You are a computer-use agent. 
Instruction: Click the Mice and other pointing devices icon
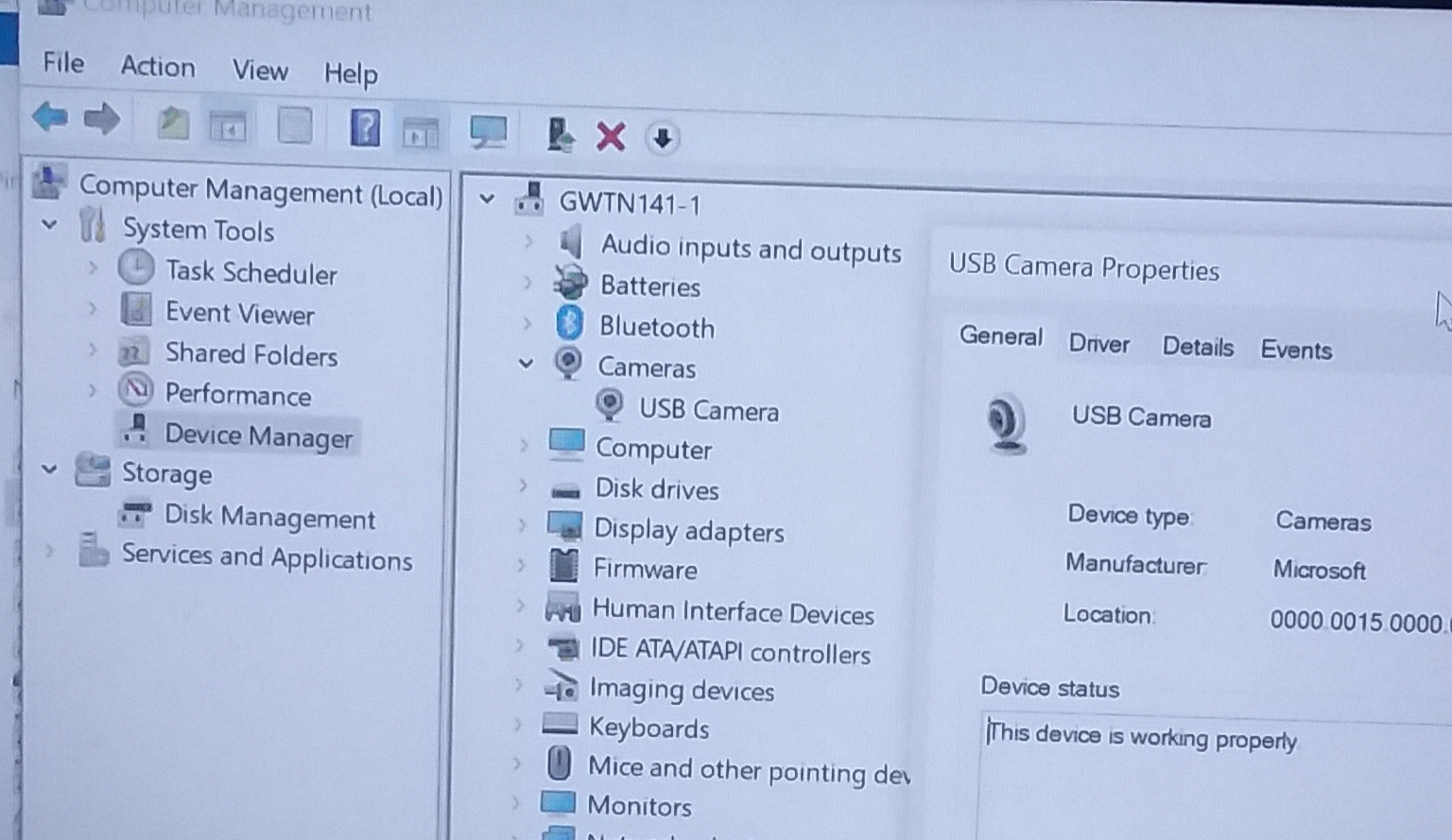(560, 762)
